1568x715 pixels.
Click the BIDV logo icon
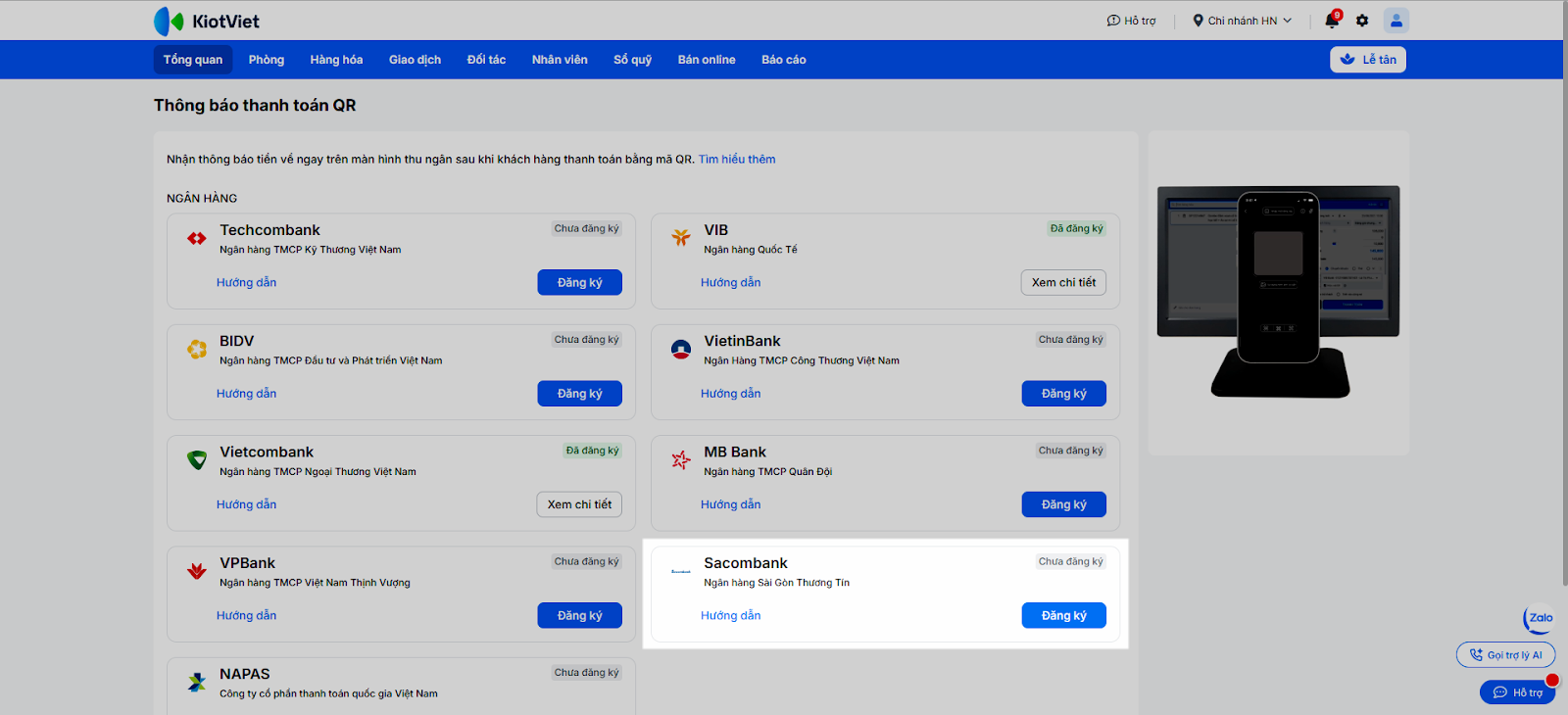click(x=197, y=349)
